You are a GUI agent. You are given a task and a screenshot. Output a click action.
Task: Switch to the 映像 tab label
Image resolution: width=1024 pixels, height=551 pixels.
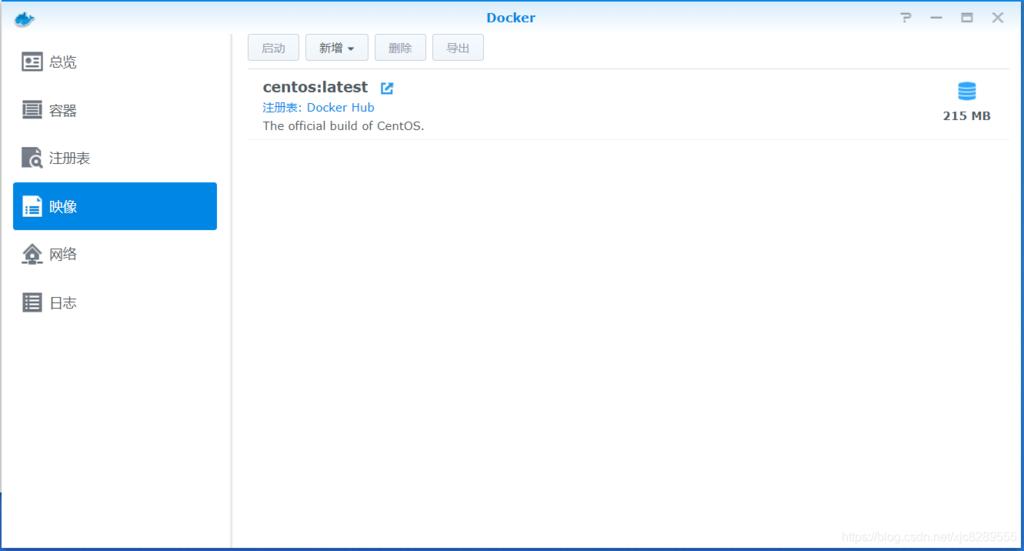pos(63,206)
